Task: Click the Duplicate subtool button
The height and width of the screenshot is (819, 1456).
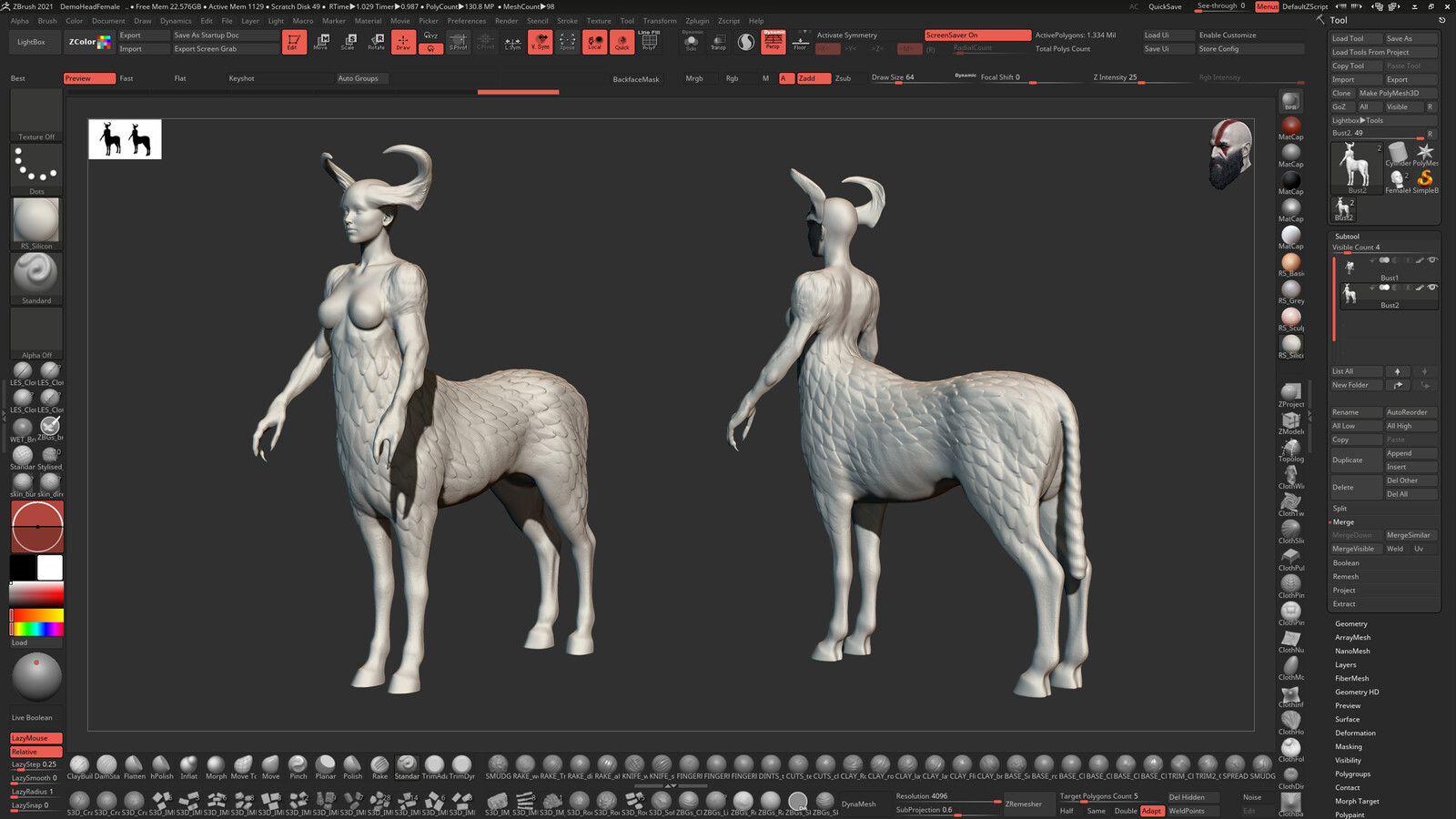Action: coord(1356,460)
